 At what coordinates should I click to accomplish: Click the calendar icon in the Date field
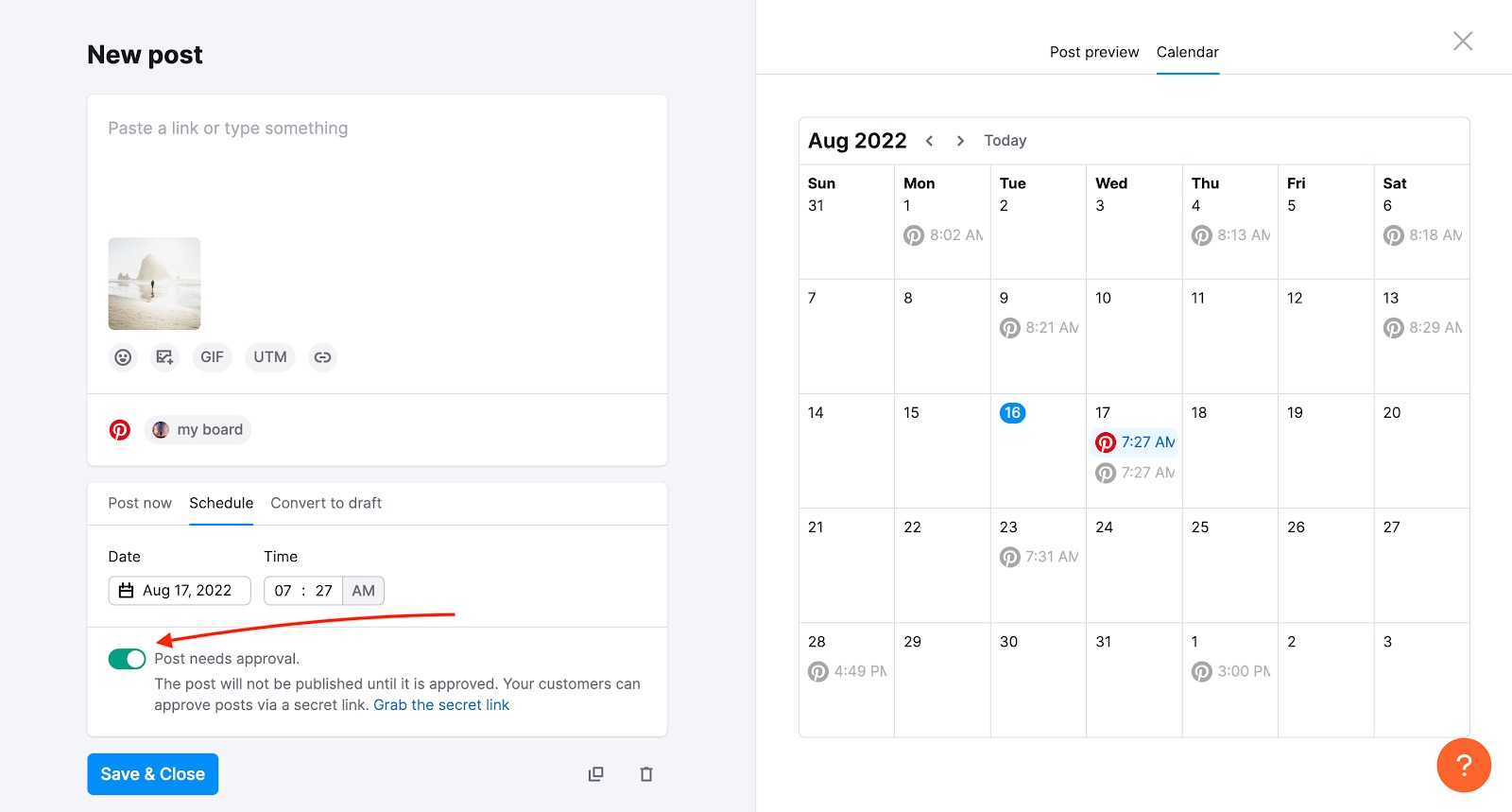tap(126, 590)
